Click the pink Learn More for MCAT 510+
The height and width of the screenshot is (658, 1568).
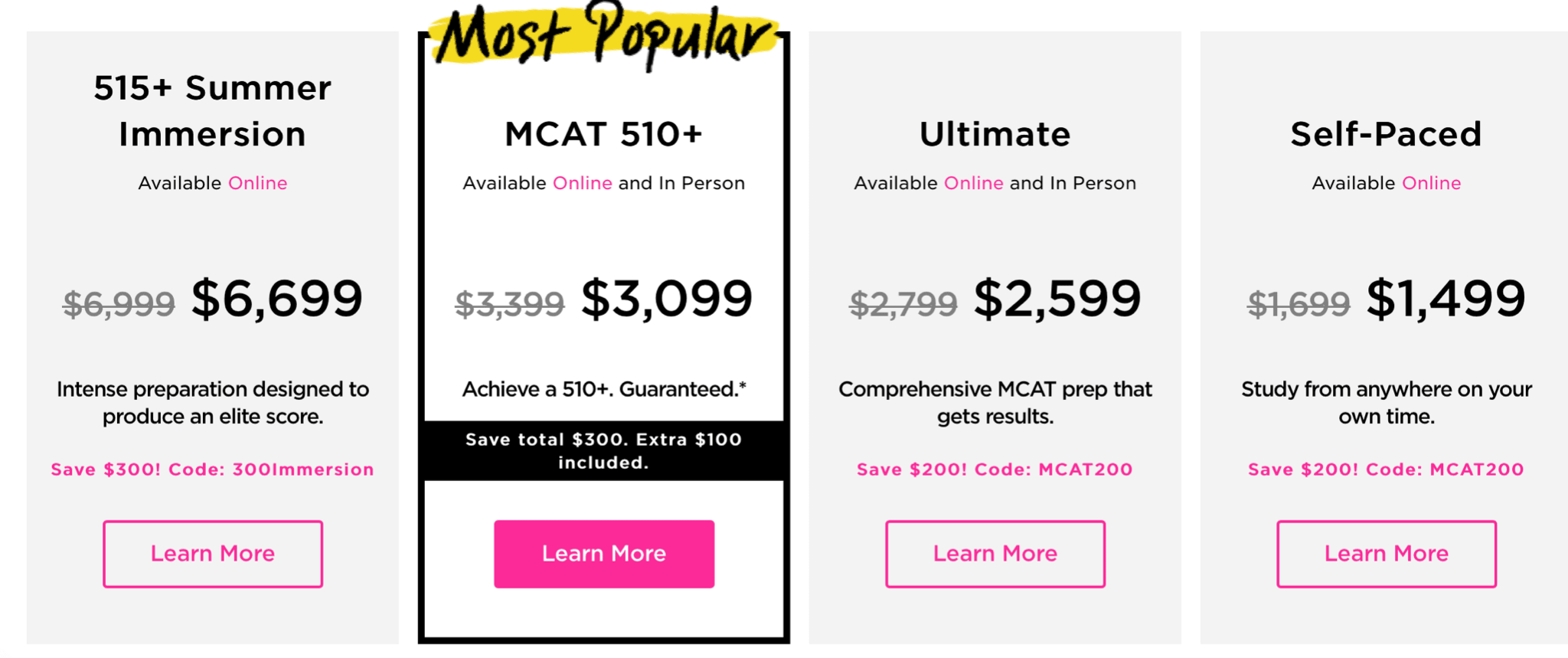[x=604, y=554]
